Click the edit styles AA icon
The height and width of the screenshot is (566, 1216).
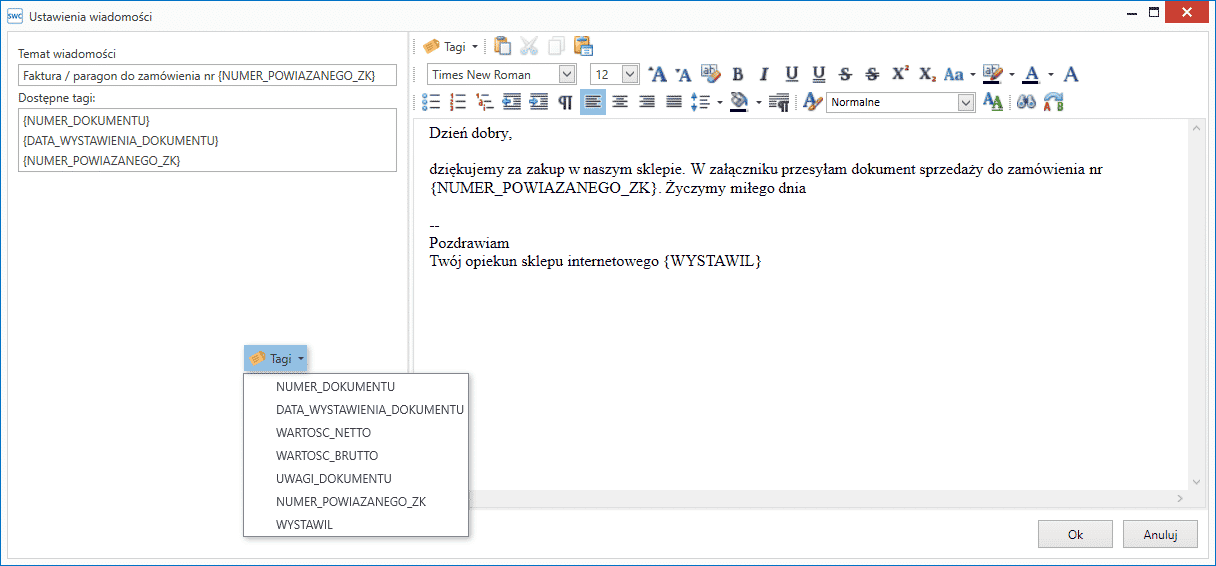pyautogui.click(x=993, y=102)
